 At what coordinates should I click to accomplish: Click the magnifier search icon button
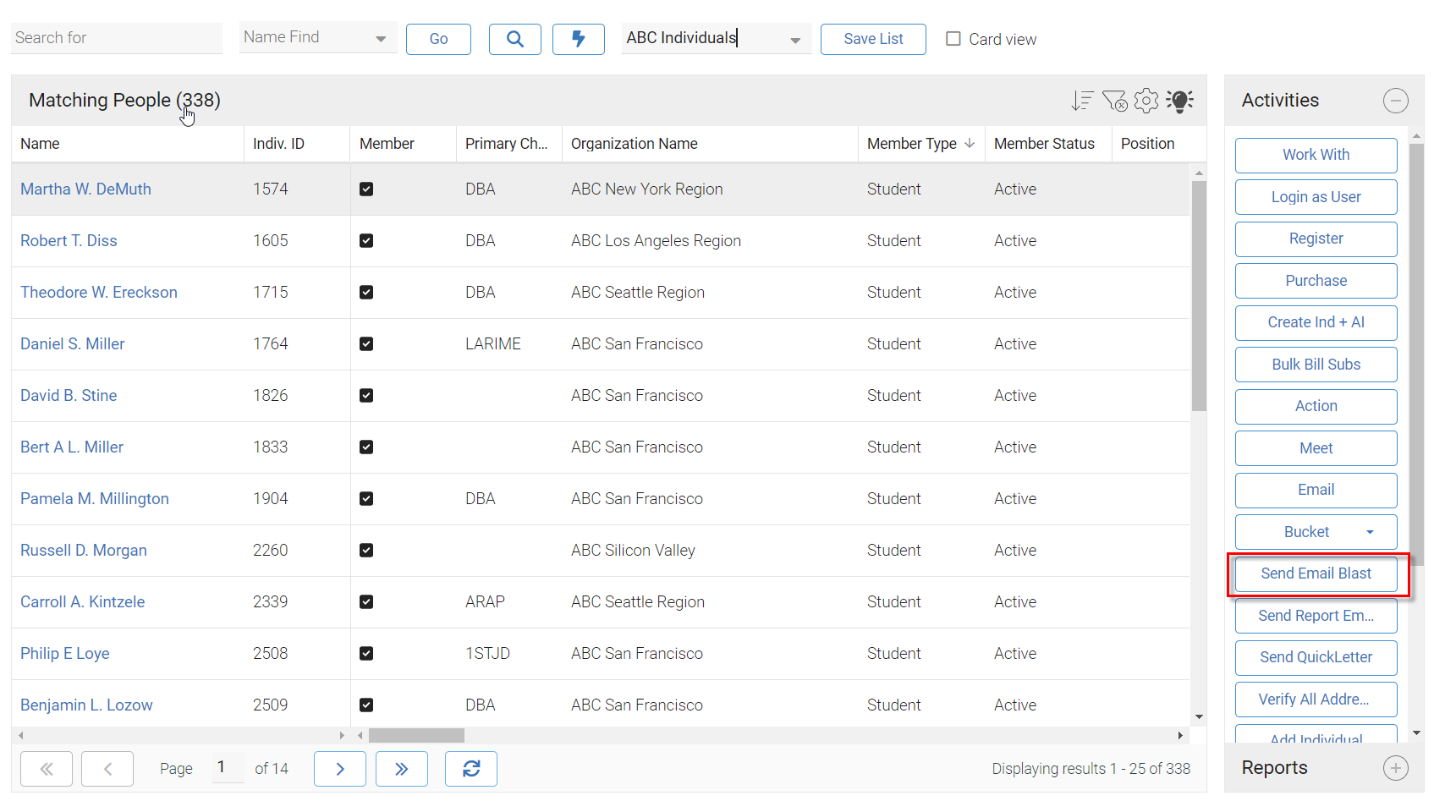coord(515,39)
